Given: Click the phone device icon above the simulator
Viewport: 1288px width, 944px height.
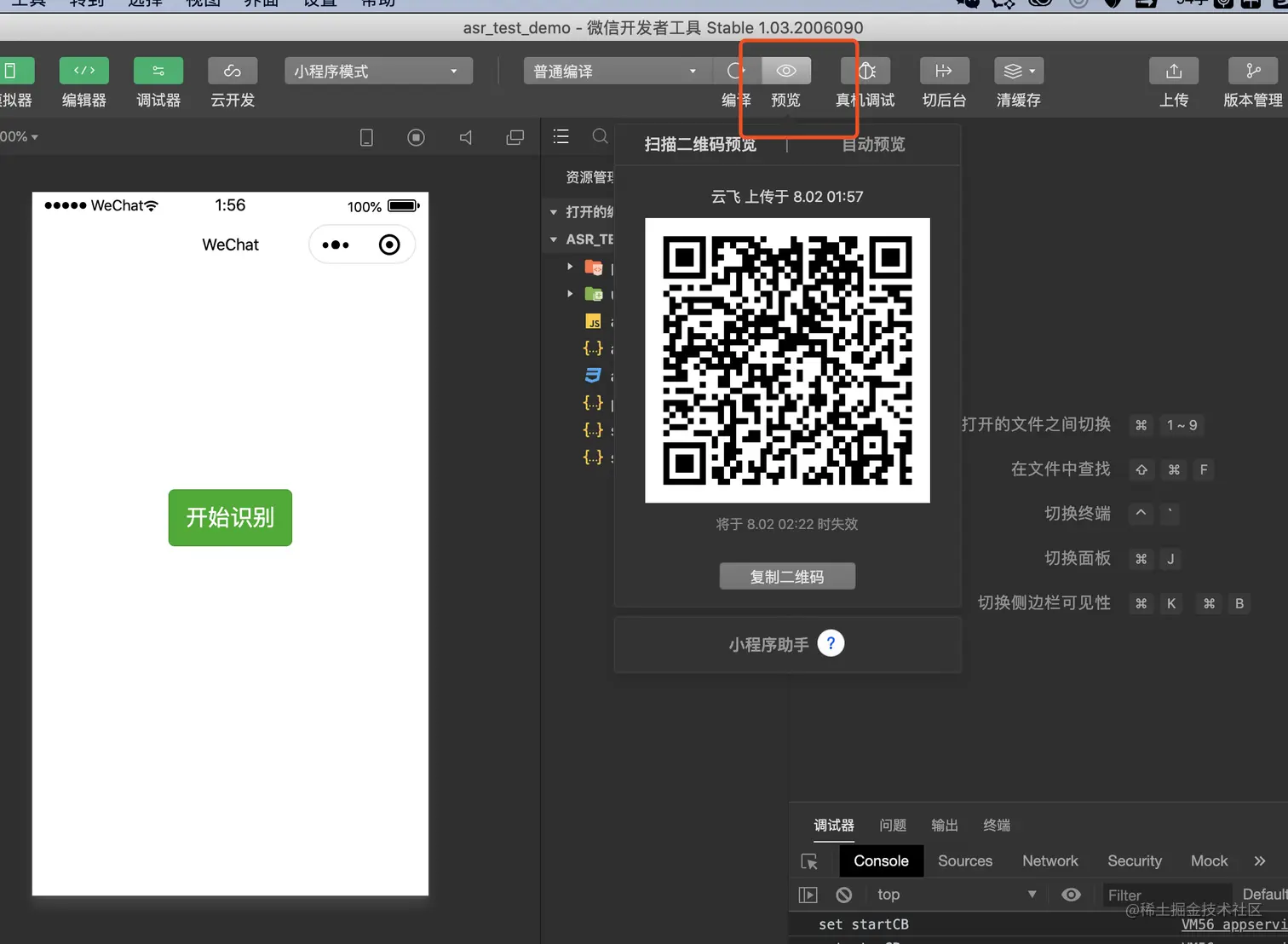Looking at the screenshot, I should point(366,137).
